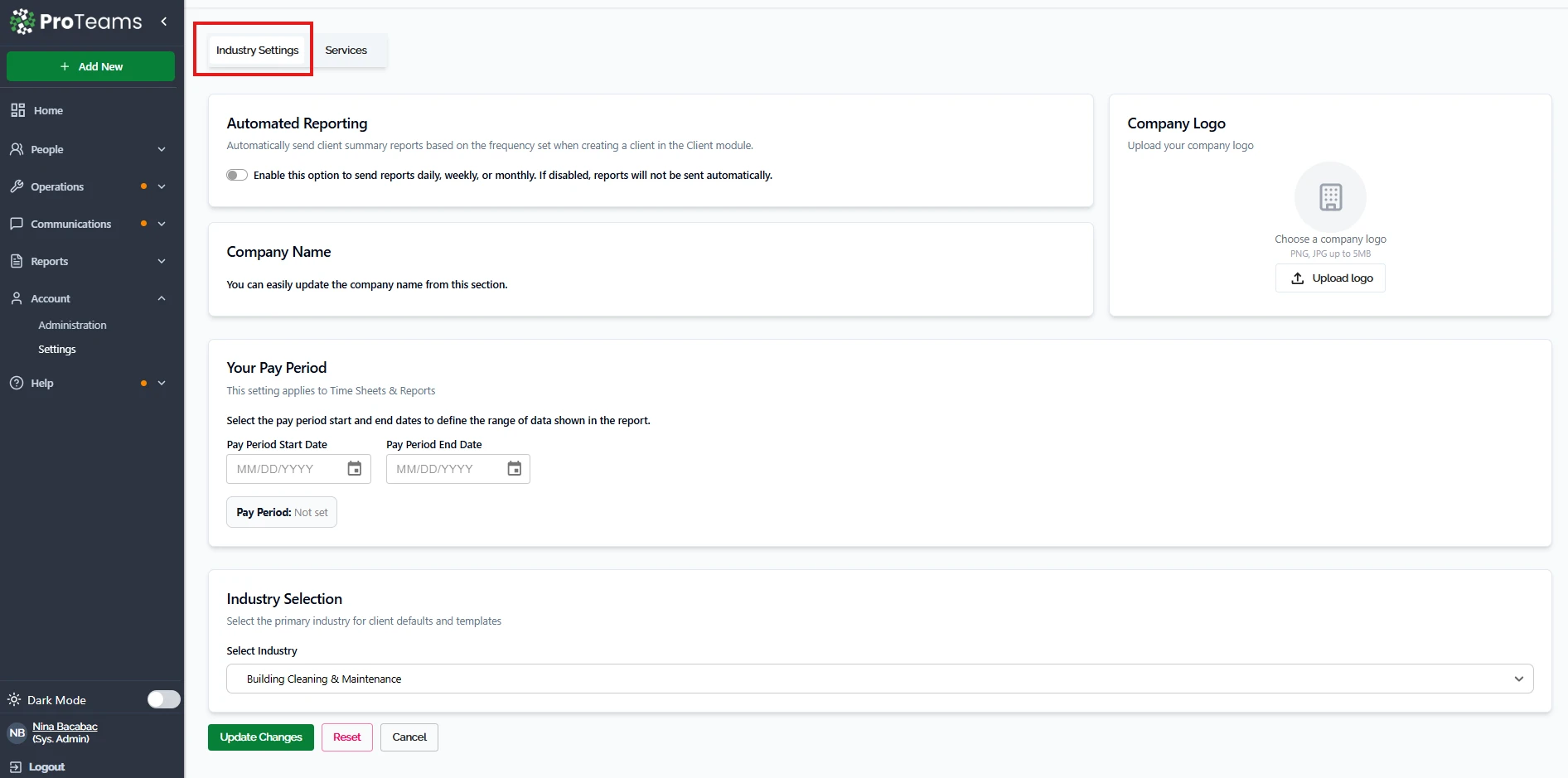Open the Pay Period End Date calendar icon
Screen dimensions: 1568x778
514,469
